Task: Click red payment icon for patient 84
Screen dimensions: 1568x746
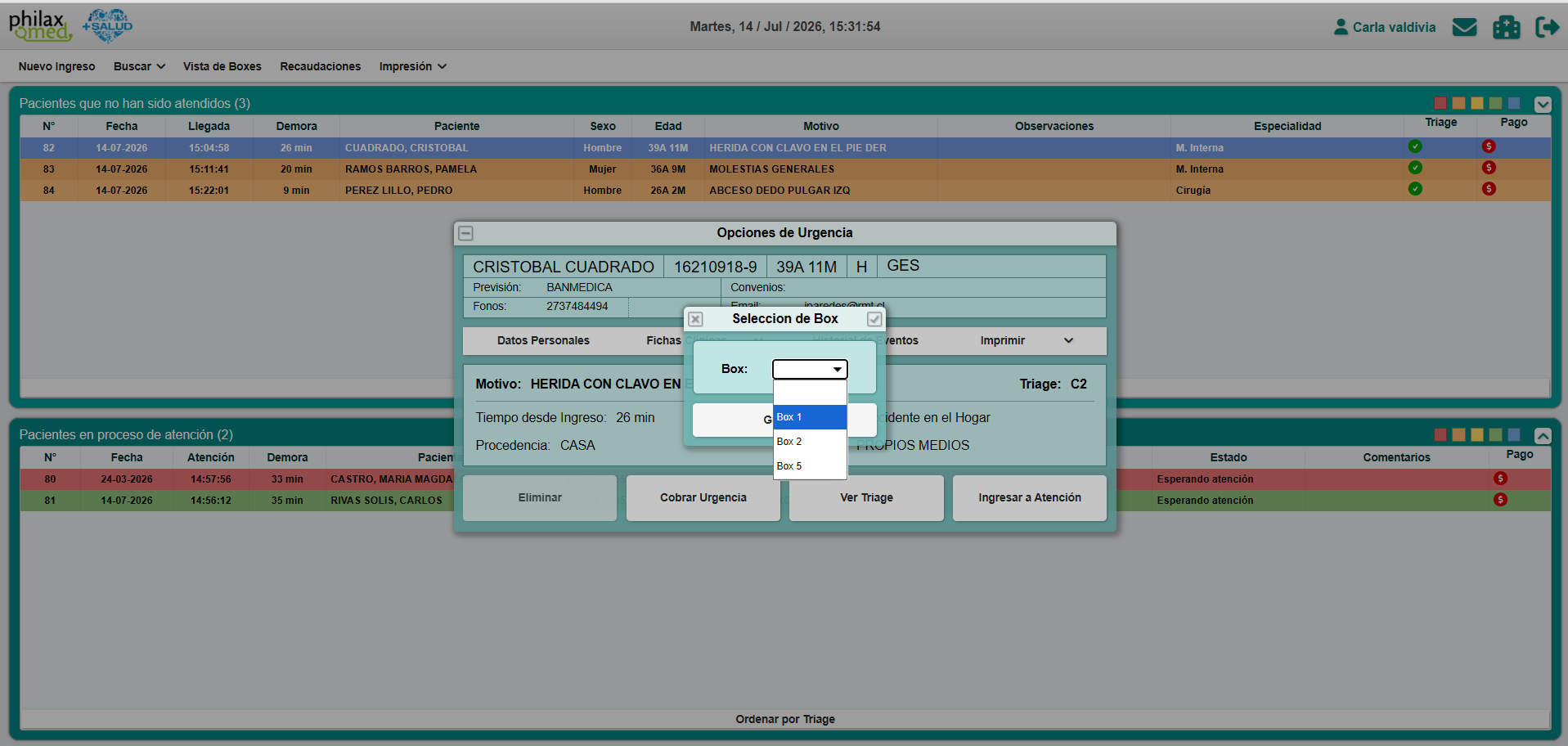Action: click(1489, 189)
